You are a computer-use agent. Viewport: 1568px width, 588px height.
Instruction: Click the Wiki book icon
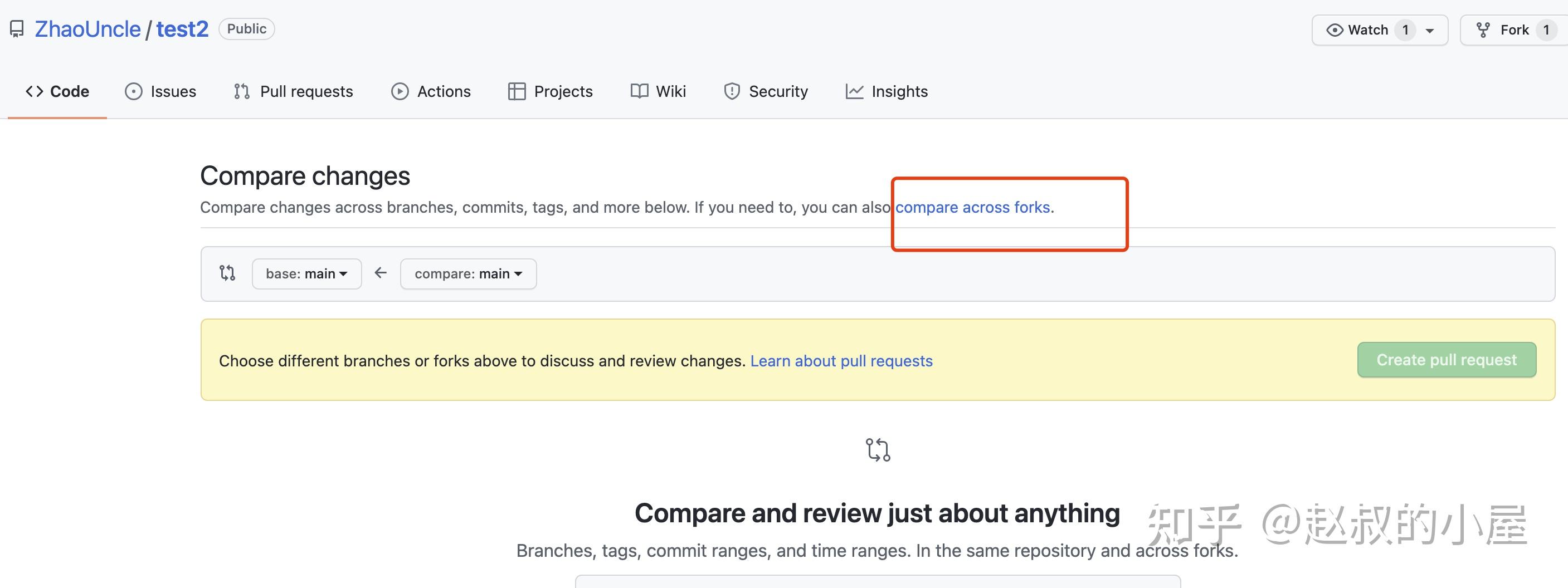tap(639, 91)
